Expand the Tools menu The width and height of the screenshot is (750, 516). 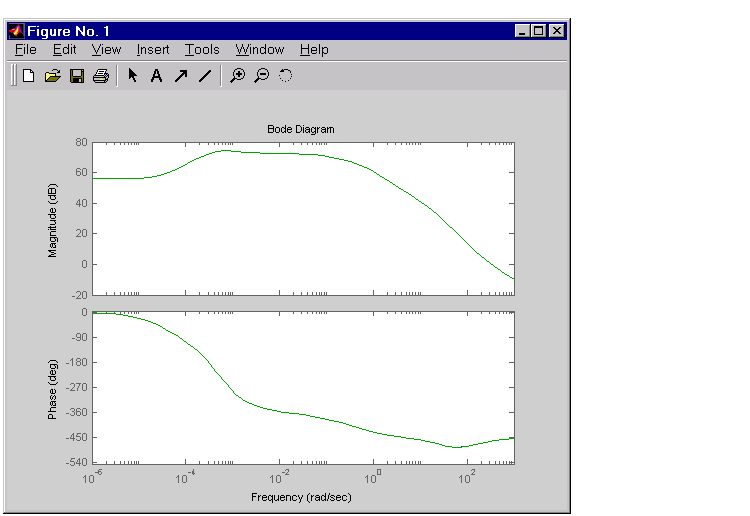tap(202, 49)
